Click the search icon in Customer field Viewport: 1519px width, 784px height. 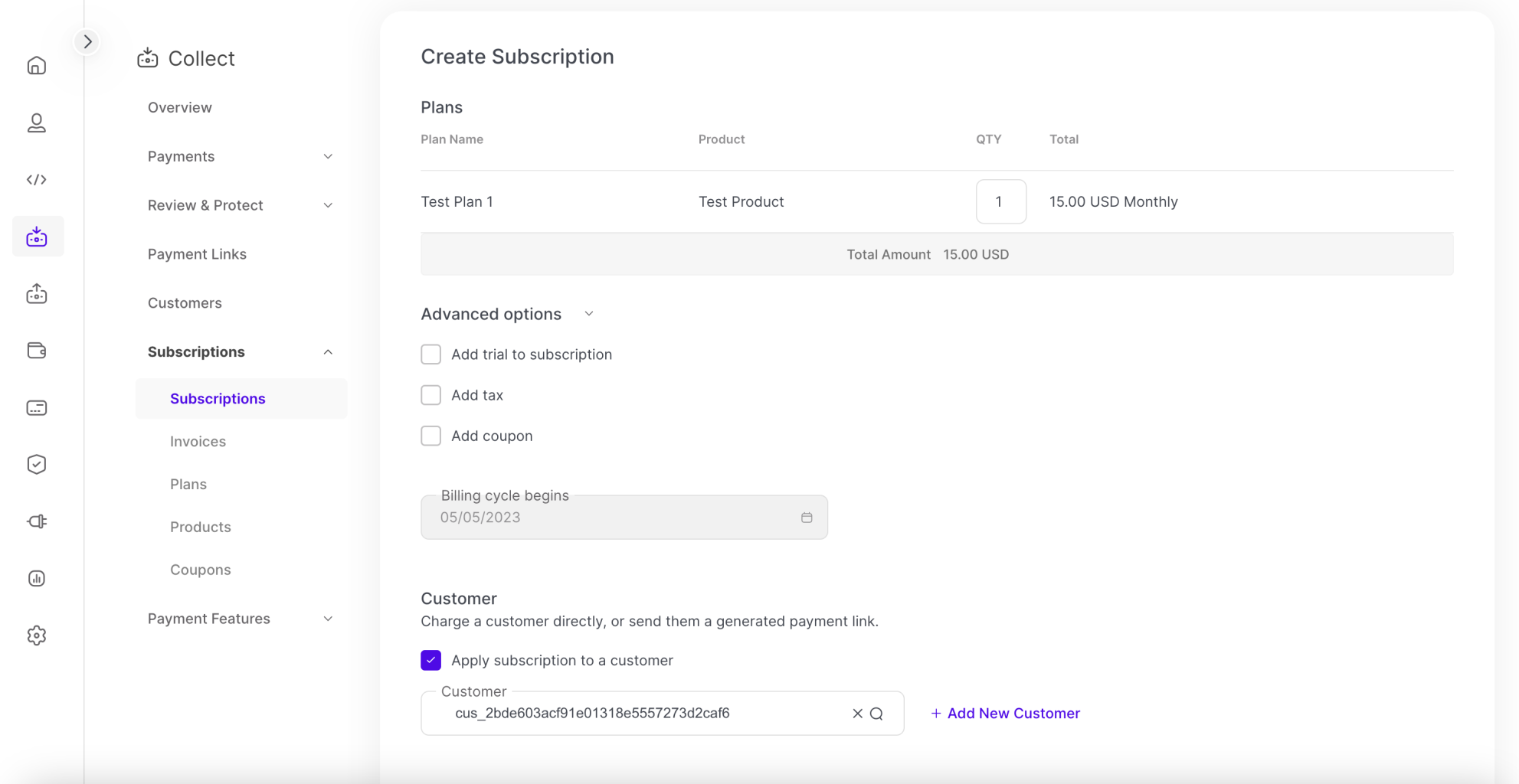[x=877, y=714]
